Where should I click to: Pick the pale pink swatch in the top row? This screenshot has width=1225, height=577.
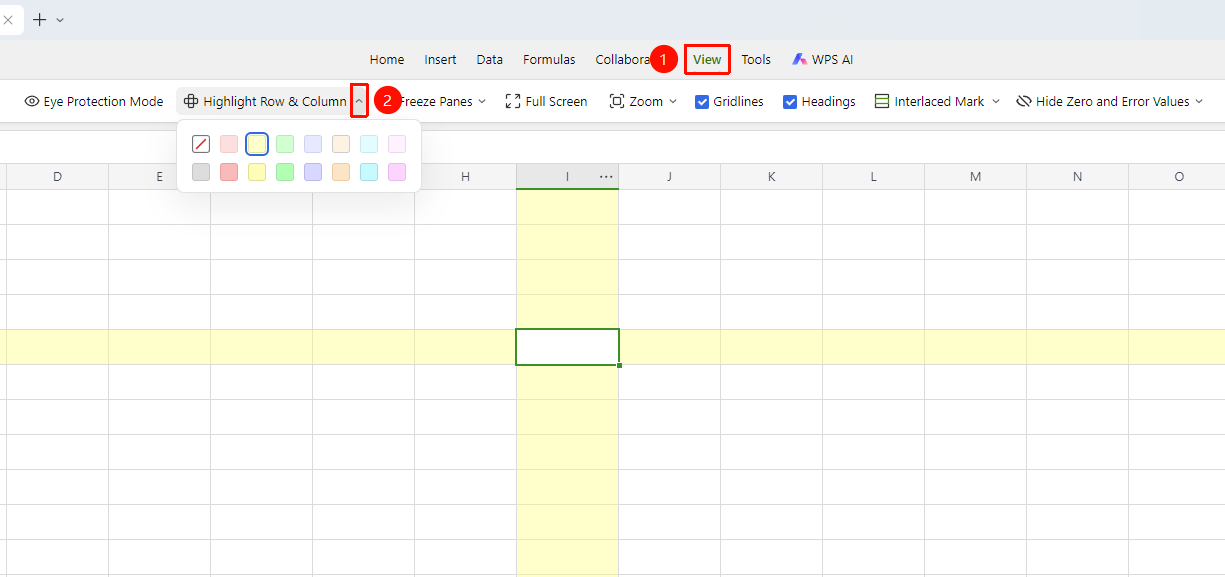[229, 144]
